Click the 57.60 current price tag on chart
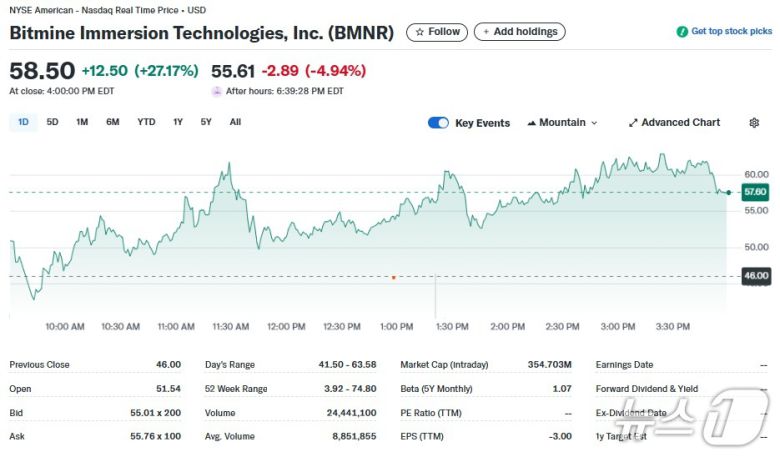This screenshot has height=457, width=780. (x=755, y=192)
